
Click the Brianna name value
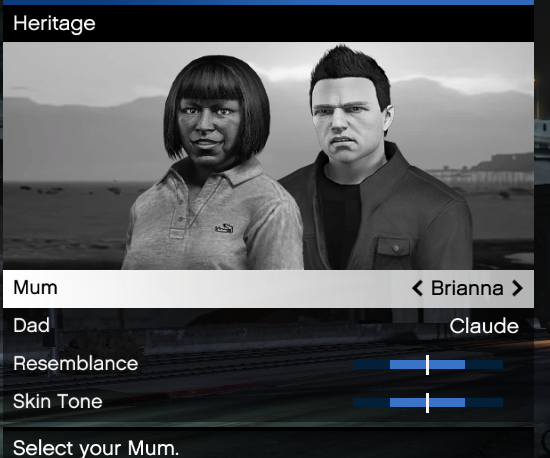coord(467,288)
